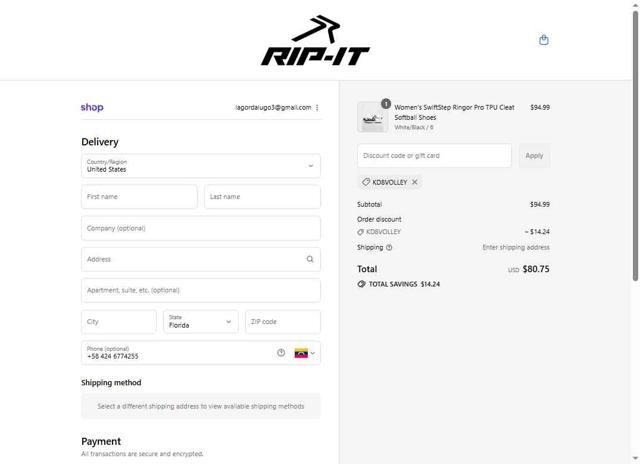The height and width of the screenshot is (464, 640).
Task: Click the − $14.24 discount amount
Action: click(537, 232)
